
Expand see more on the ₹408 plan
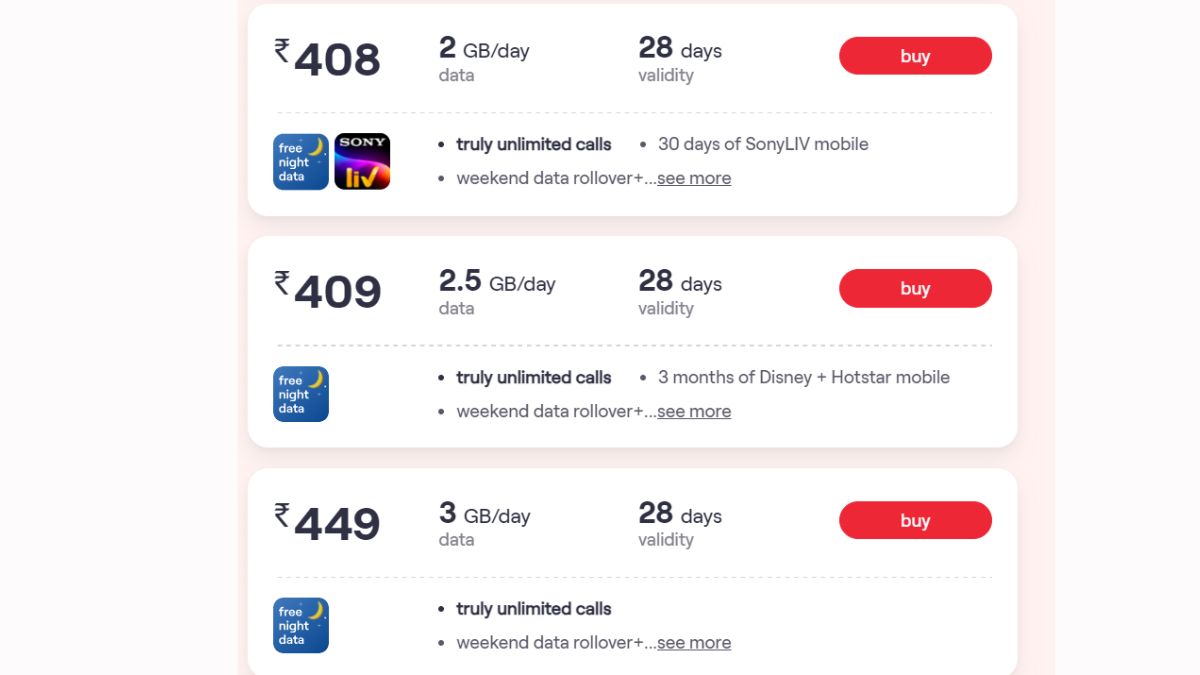coord(694,178)
